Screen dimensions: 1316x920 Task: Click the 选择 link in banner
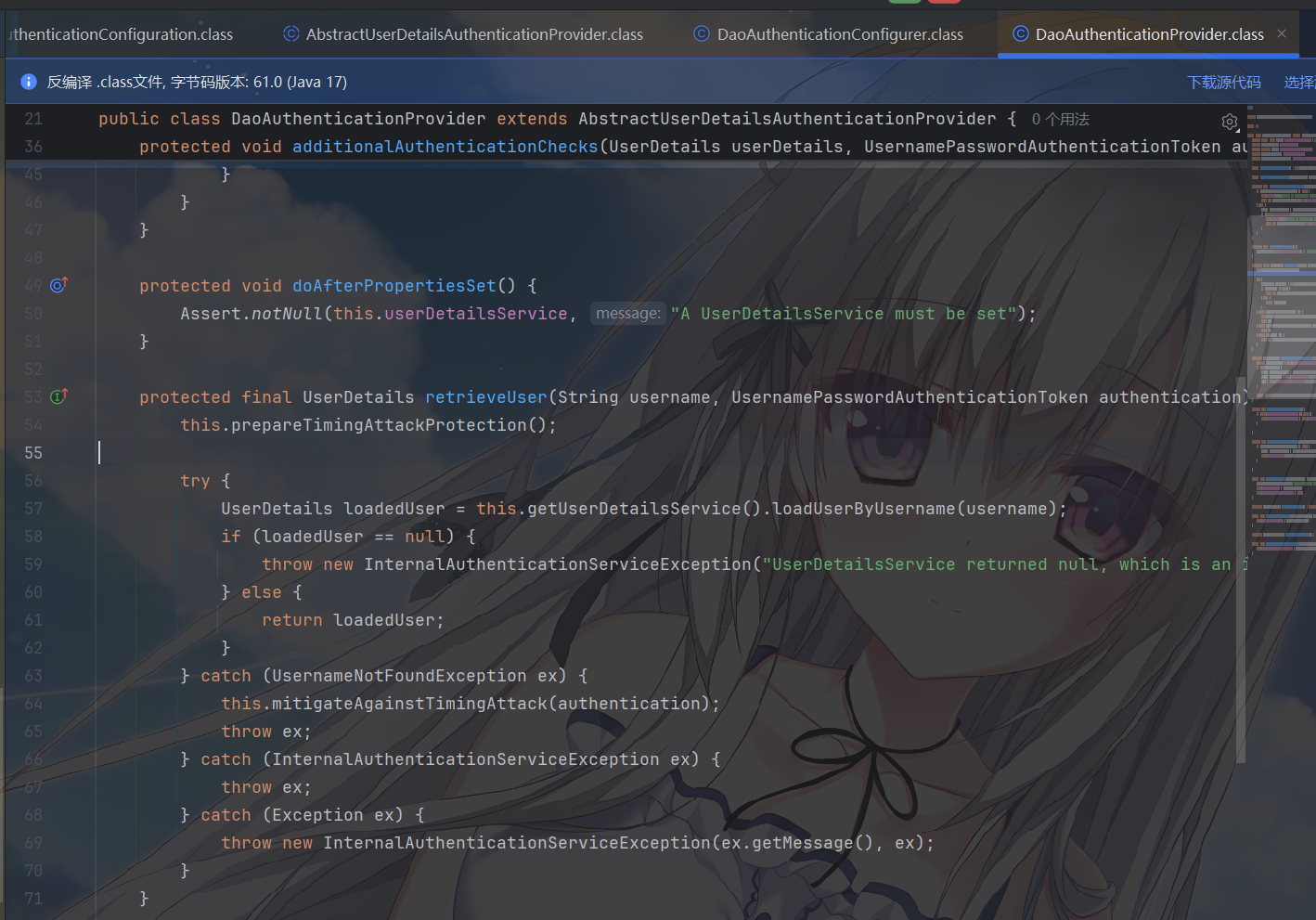click(x=1298, y=83)
